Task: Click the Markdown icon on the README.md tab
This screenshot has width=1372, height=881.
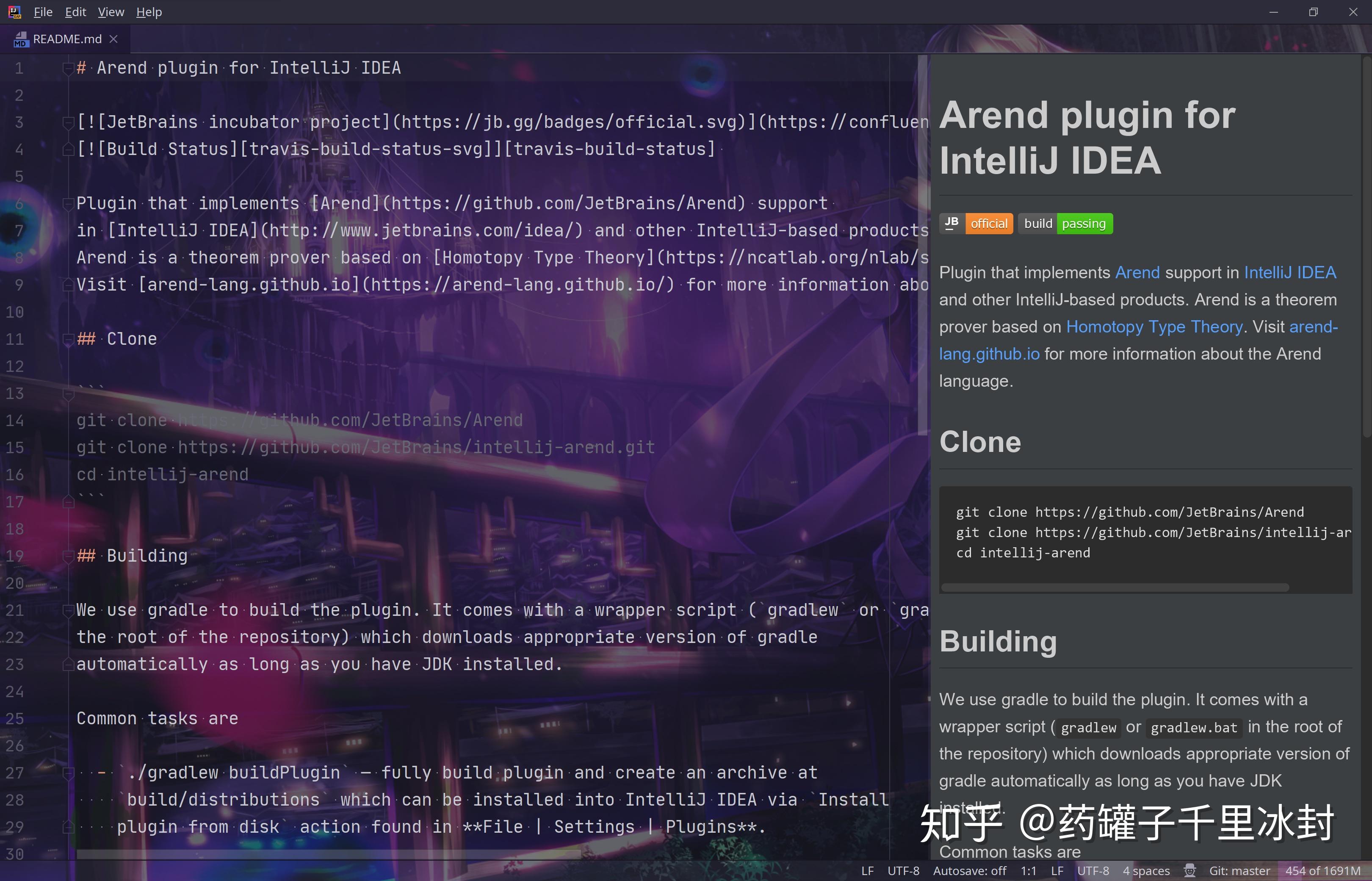Action: pos(21,39)
